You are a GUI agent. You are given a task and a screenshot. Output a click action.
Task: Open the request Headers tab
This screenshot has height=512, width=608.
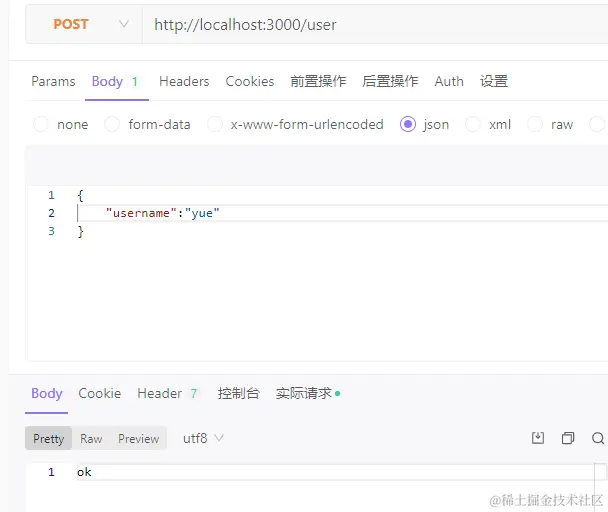click(x=184, y=81)
